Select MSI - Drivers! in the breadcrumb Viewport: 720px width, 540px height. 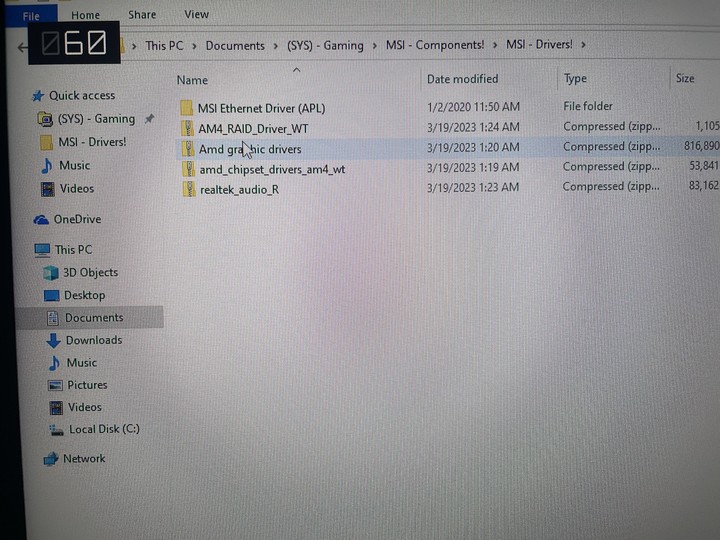point(539,45)
